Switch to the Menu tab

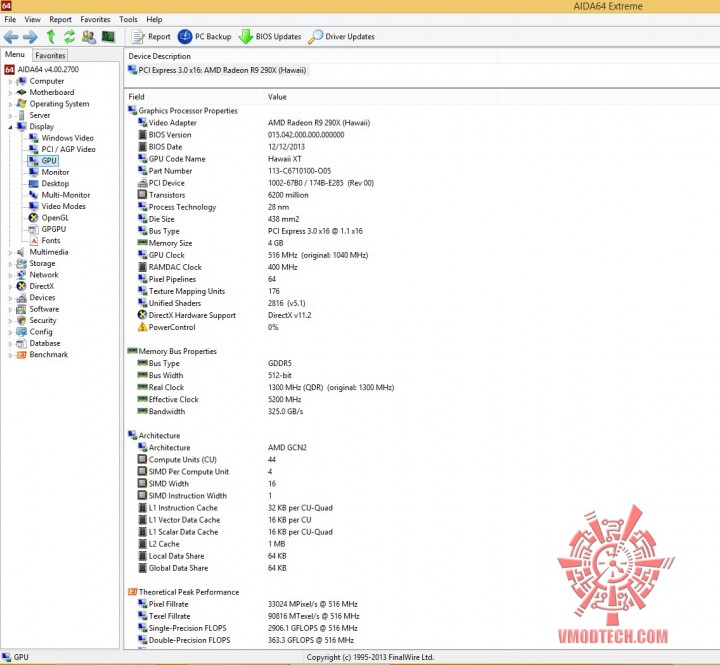click(x=15, y=54)
